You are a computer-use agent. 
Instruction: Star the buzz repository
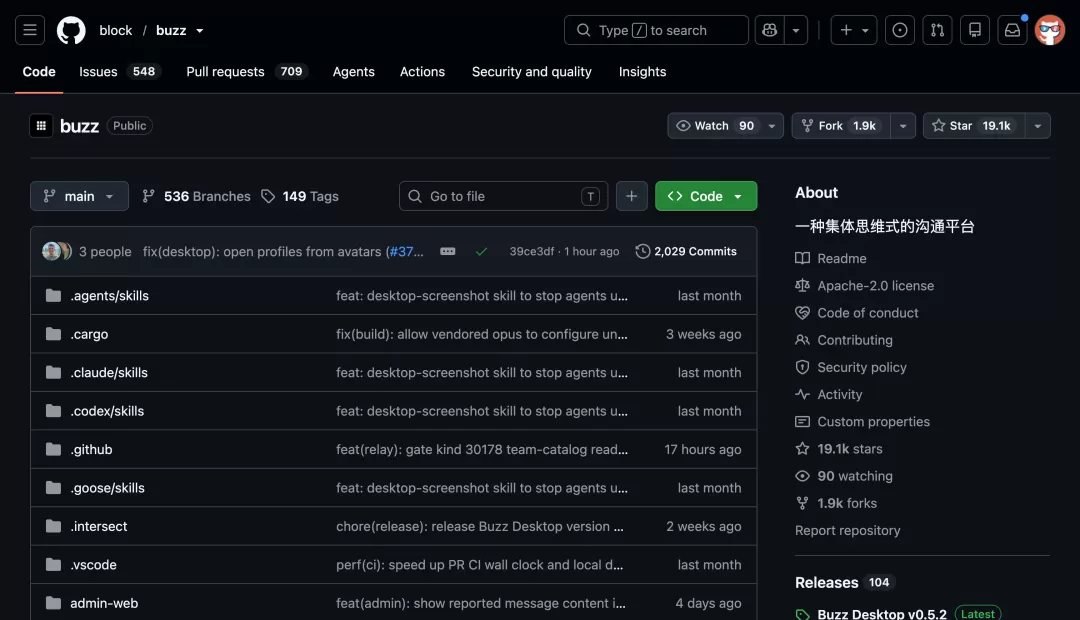click(974, 125)
